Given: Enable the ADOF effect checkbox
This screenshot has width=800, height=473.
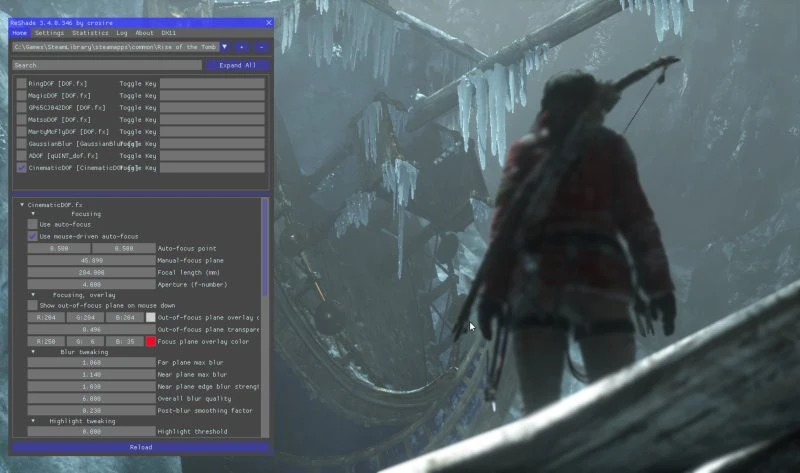Looking at the screenshot, I should (21, 156).
